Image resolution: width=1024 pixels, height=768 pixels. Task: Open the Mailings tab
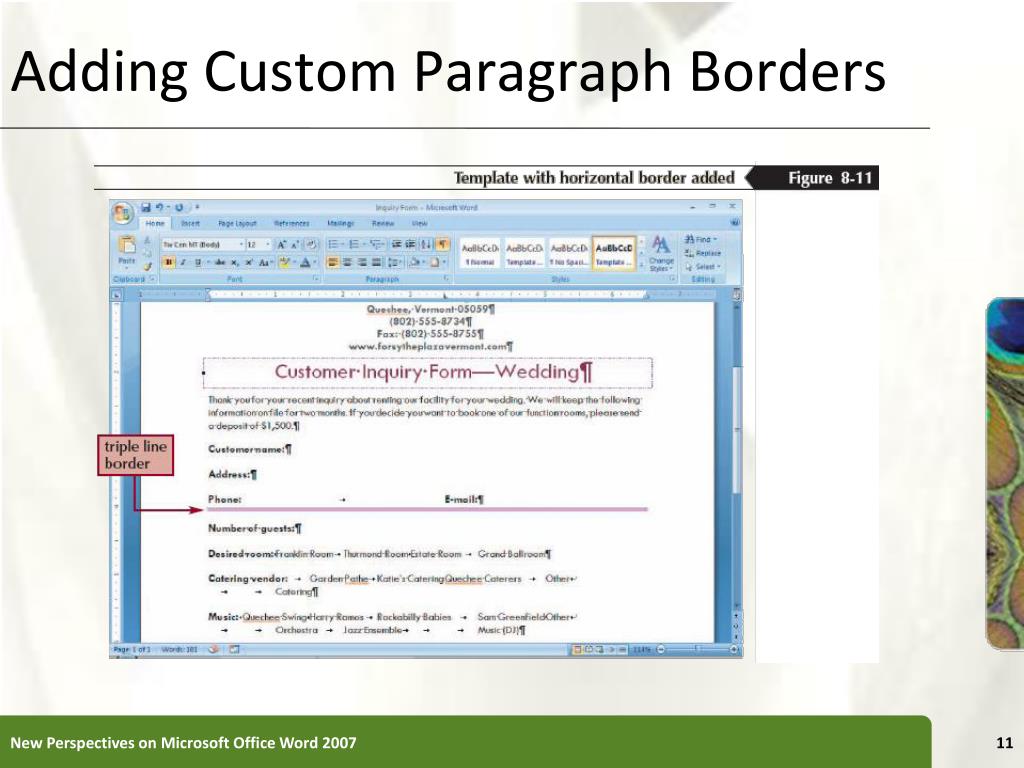[340, 223]
